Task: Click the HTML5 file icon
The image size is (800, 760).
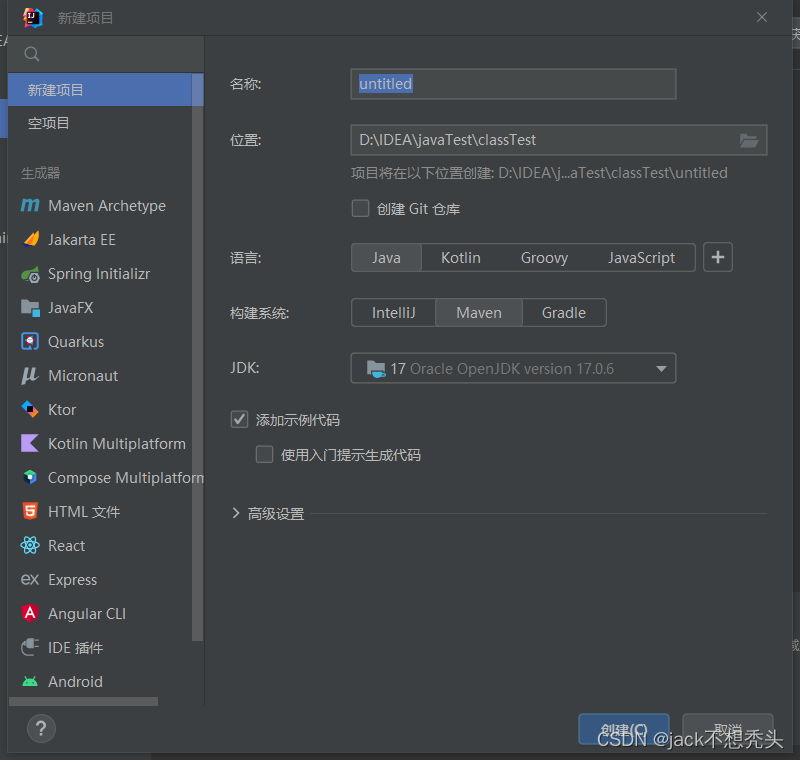Action: tap(30, 511)
